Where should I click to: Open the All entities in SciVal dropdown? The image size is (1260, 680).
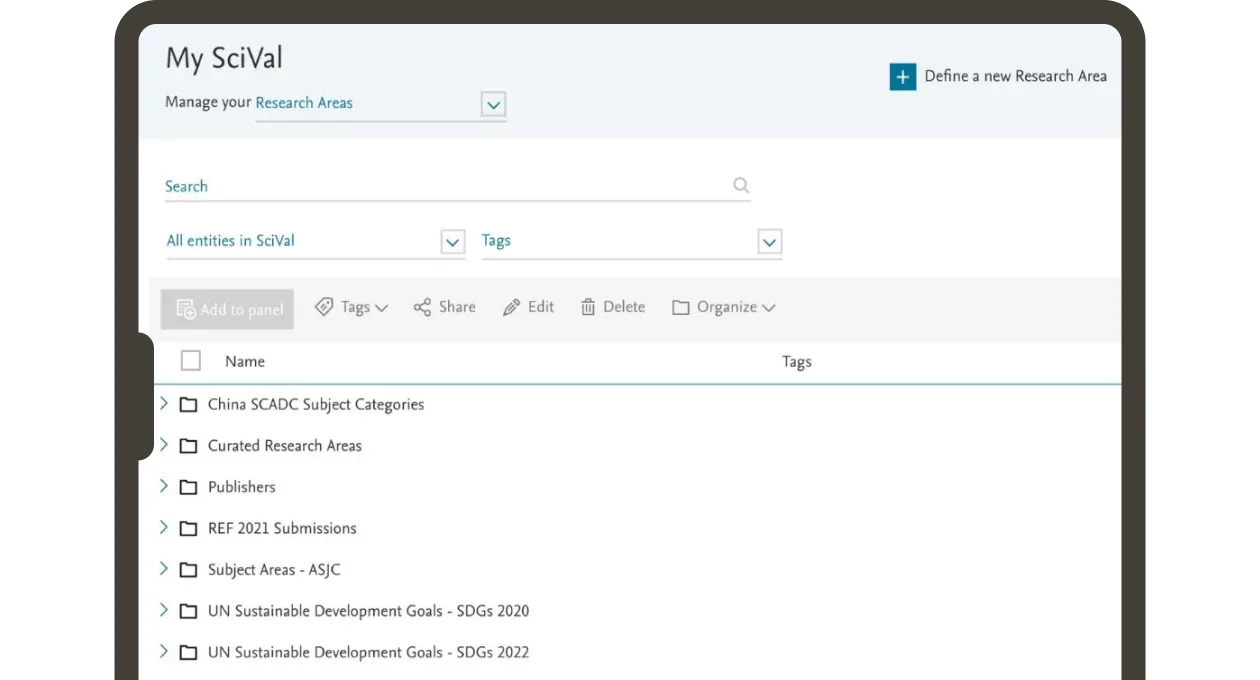pyautogui.click(x=453, y=242)
